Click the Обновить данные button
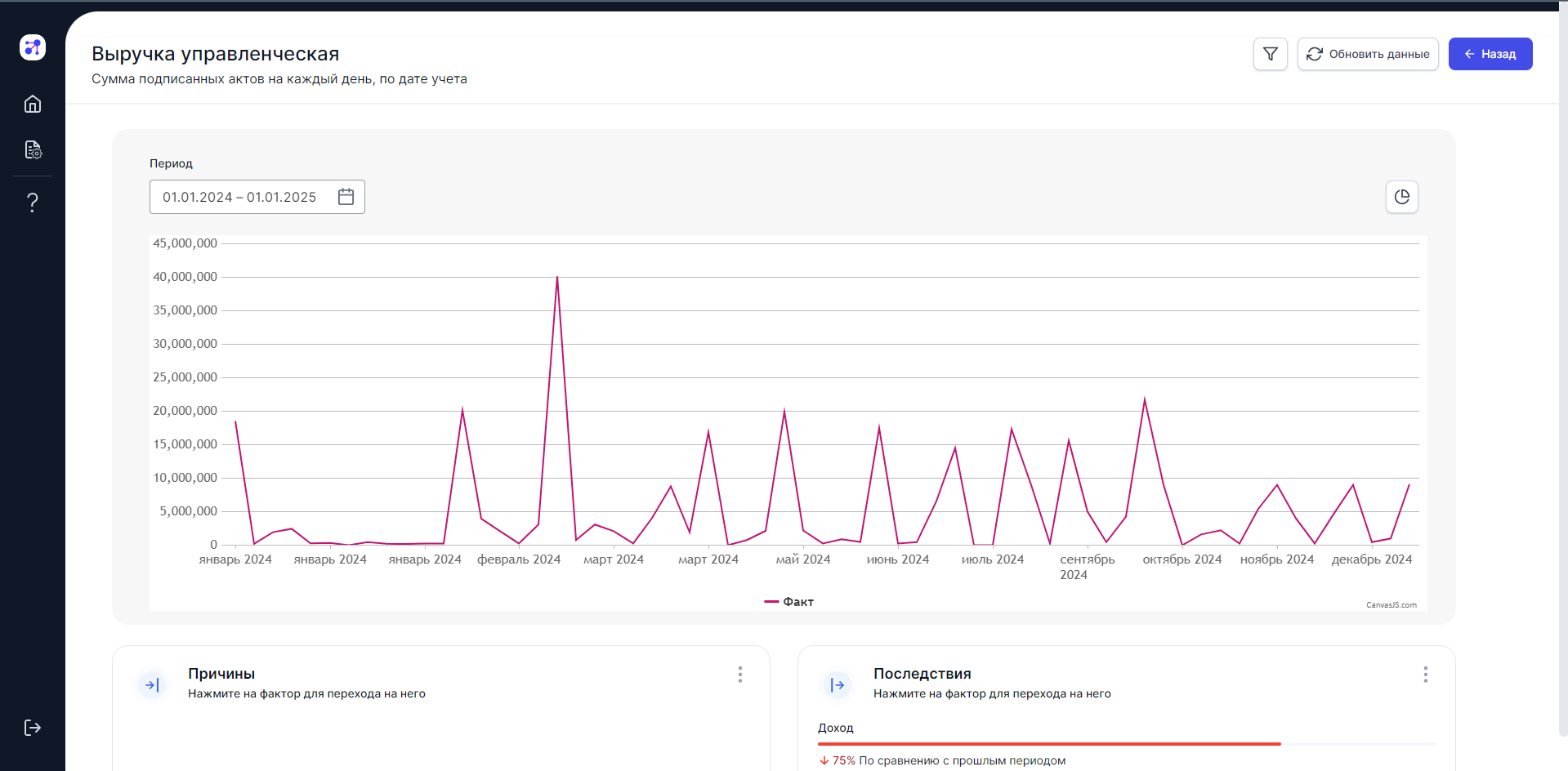This screenshot has height=771, width=1568. click(1367, 54)
